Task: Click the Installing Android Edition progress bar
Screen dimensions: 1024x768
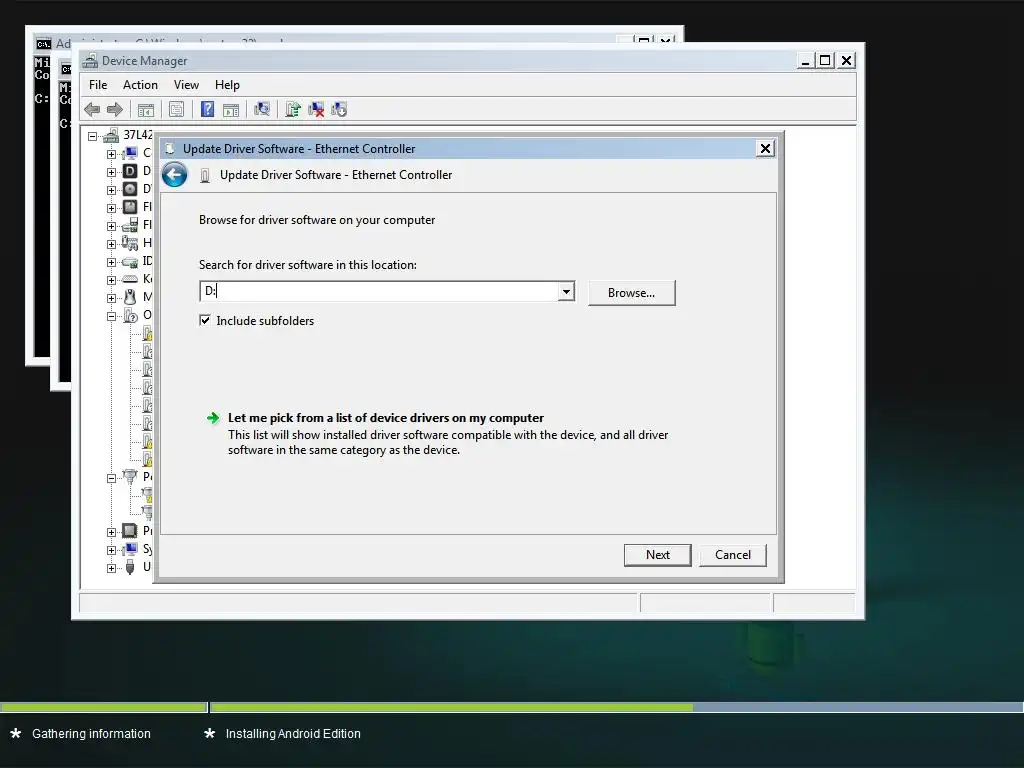Action: point(616,707)
